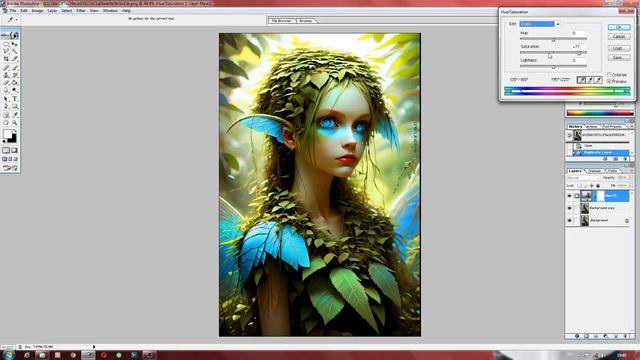Click the Saturation slider track

tap(553, 52)
